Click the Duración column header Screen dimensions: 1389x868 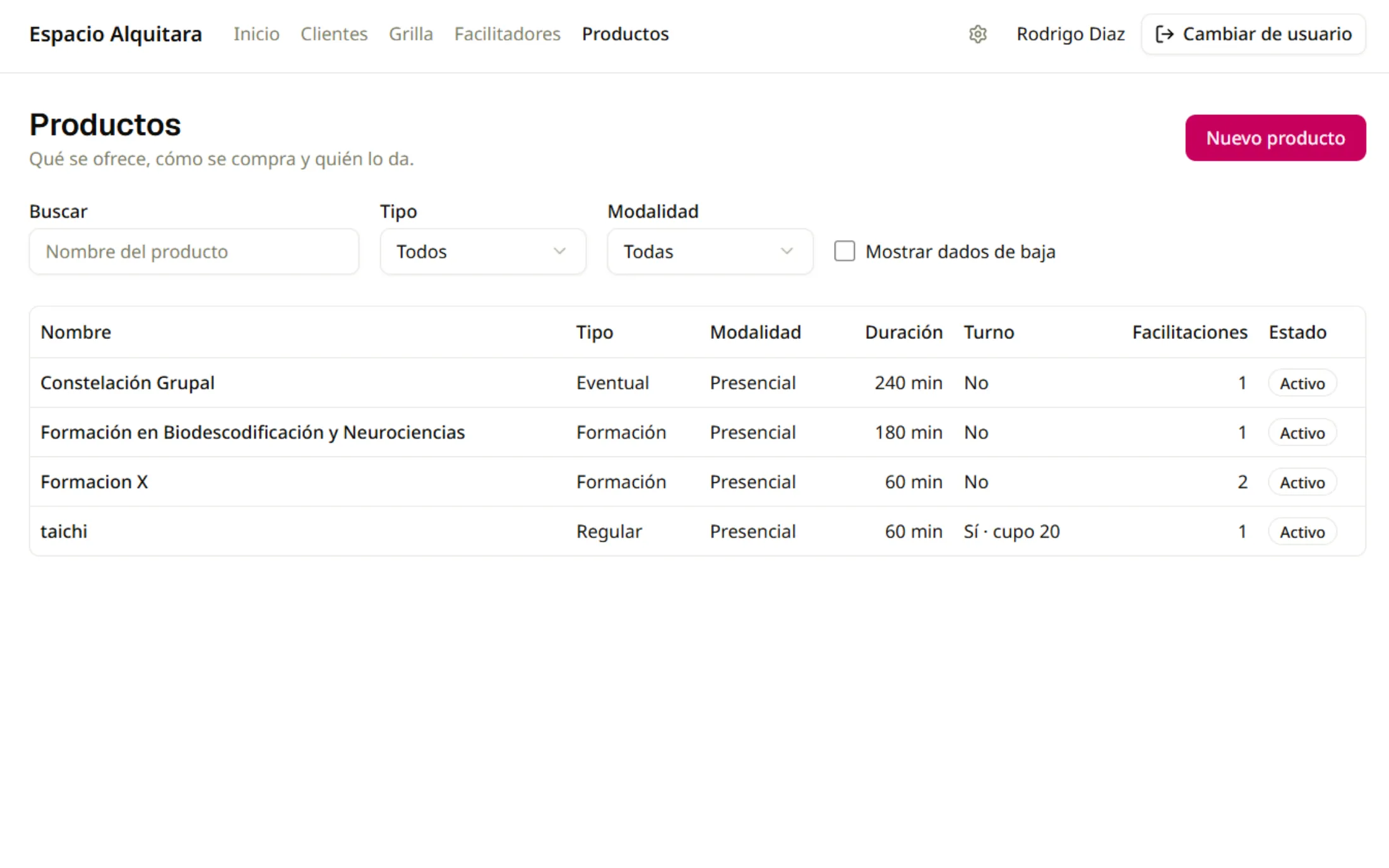[903, 332]
